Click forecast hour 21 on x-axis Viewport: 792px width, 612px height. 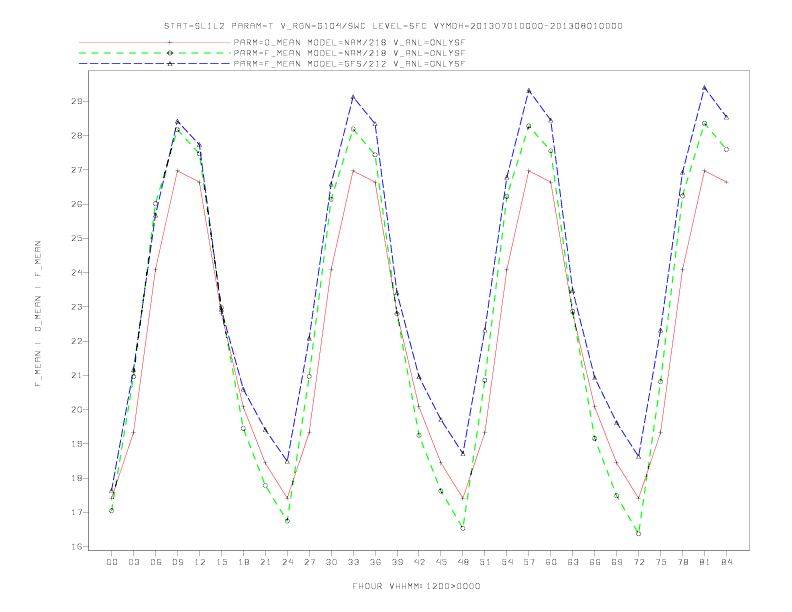(265, 562)
